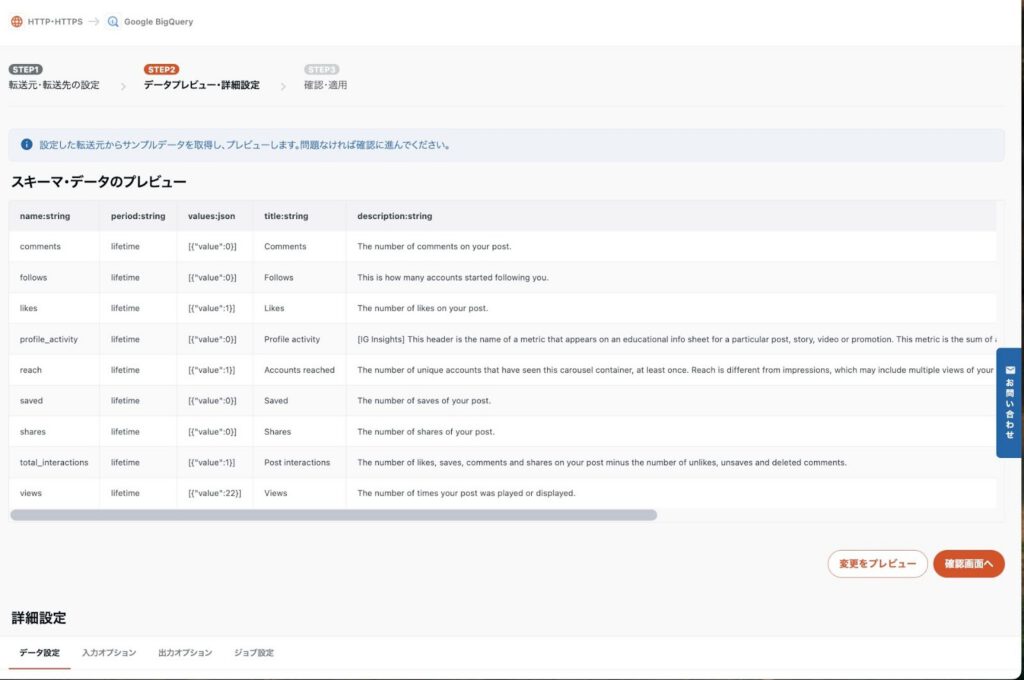Jump to the 確認・適用 step

coord(325,85)
